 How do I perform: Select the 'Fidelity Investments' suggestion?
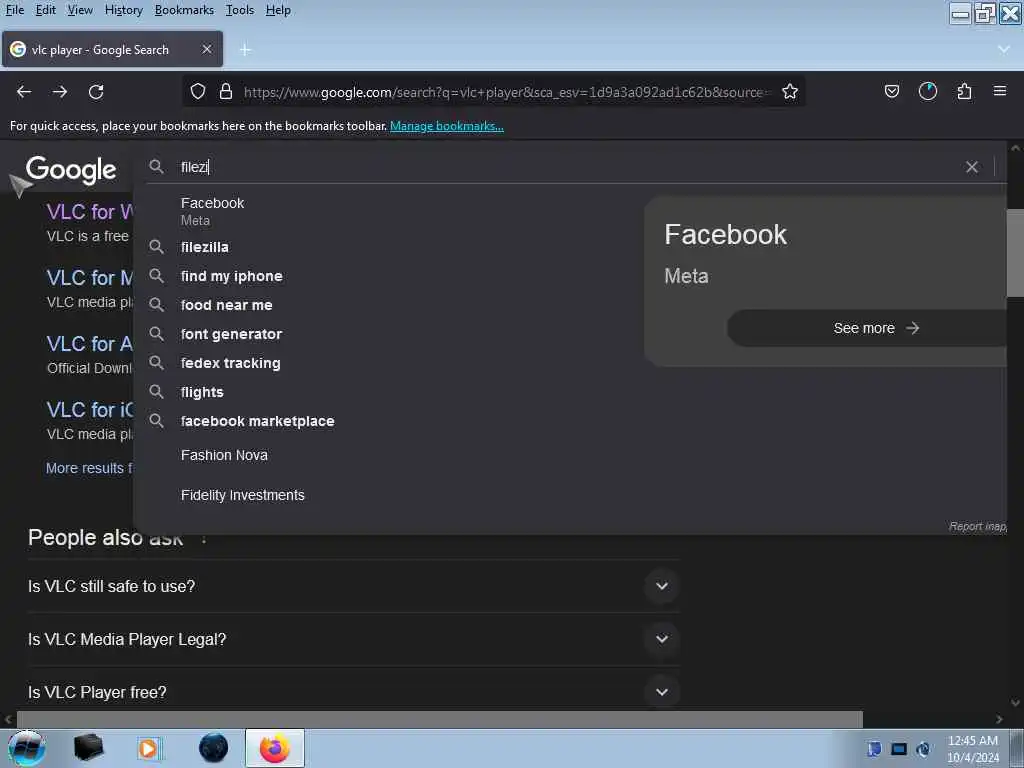[x=242, y=495]
